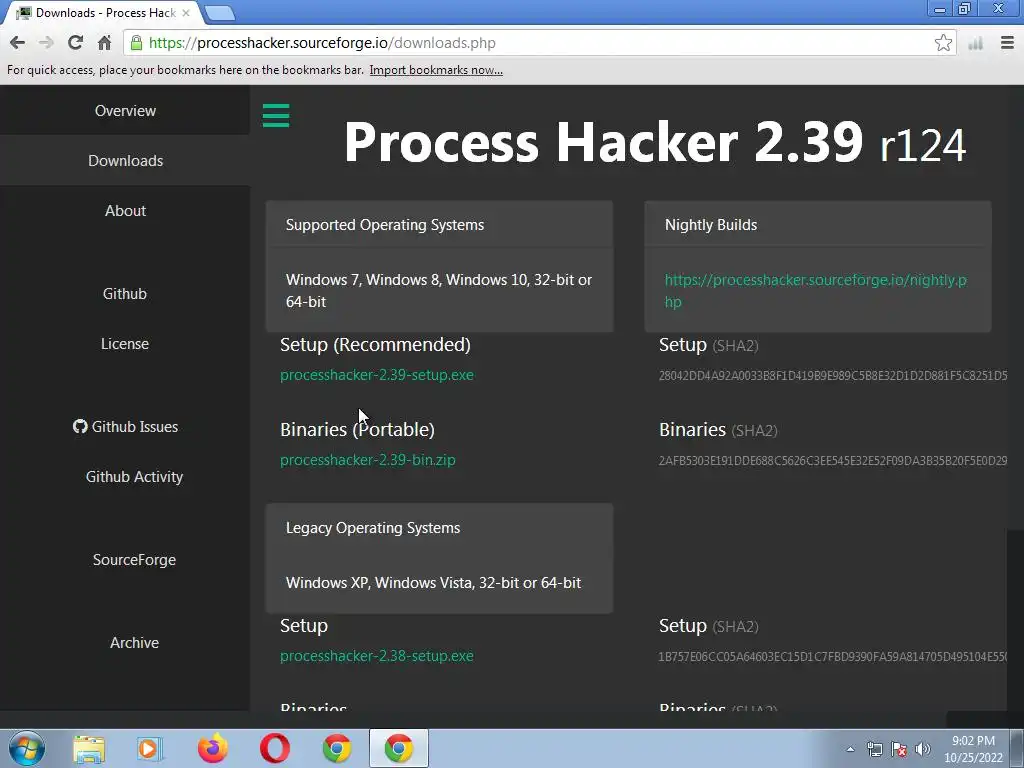Viewport: 1024px width, 768px height.
Task: Click the Show desktop button
Action: [1019, 749]
